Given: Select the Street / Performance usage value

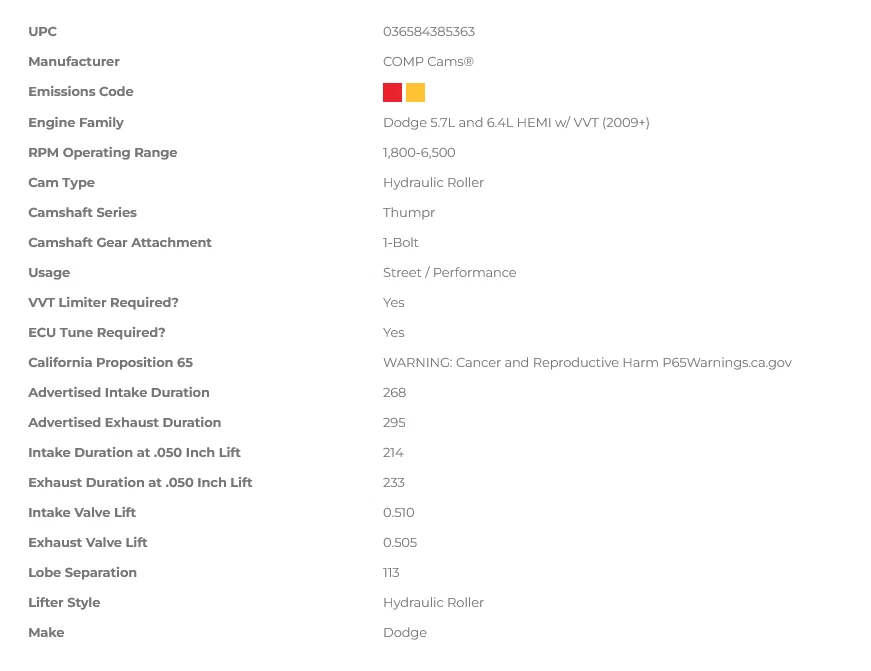Looking at the screenshot, I should click(449, 273).
